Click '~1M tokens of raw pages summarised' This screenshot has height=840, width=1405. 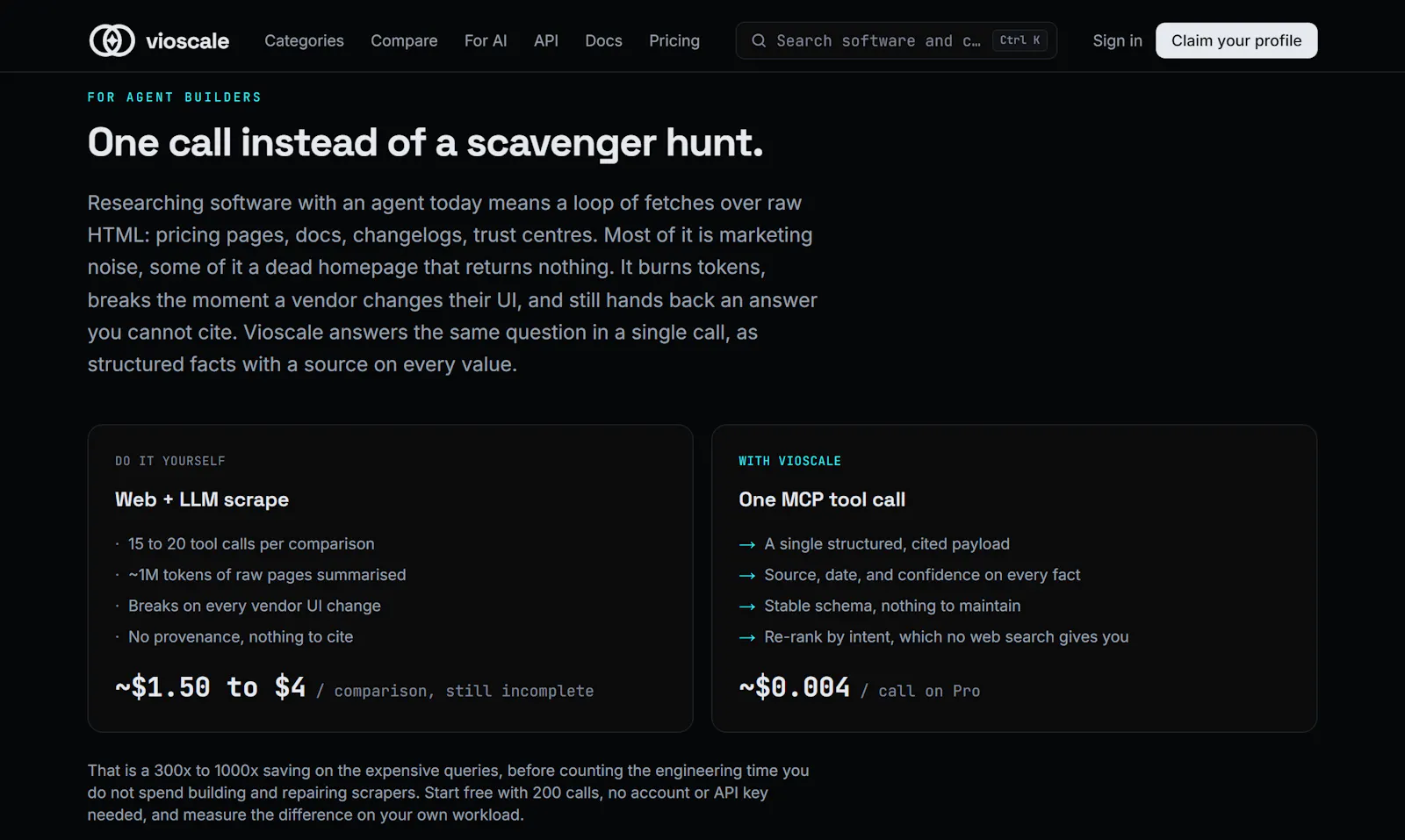coord(267,575)
